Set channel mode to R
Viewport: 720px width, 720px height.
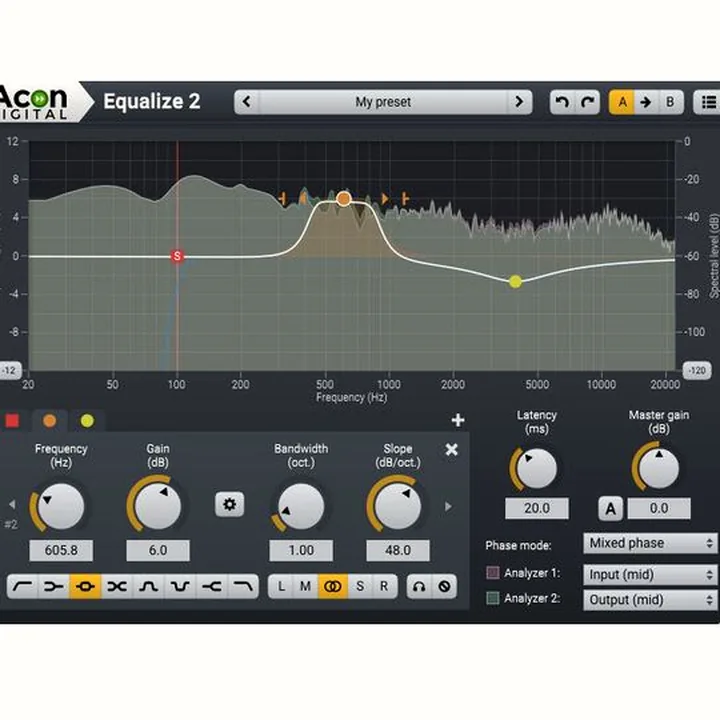384,586
